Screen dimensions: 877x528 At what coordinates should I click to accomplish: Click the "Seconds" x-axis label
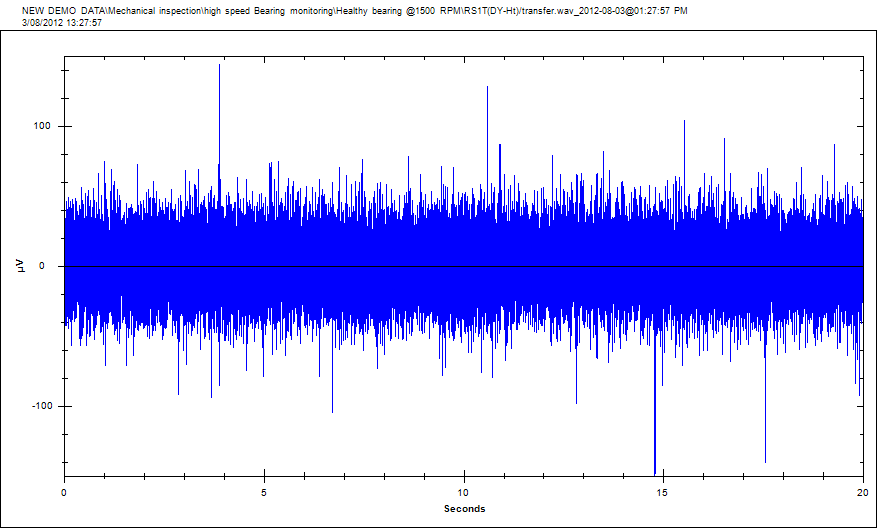tap(464, 509)
